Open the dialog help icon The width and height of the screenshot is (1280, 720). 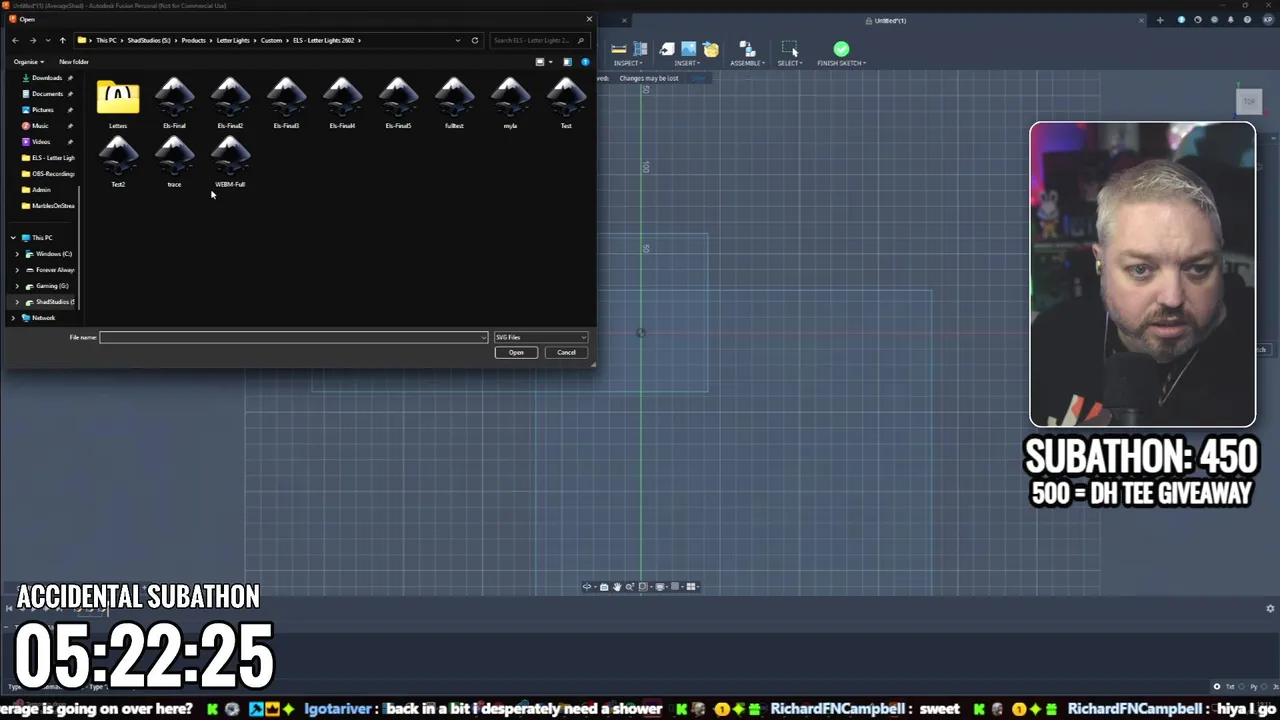585,62
